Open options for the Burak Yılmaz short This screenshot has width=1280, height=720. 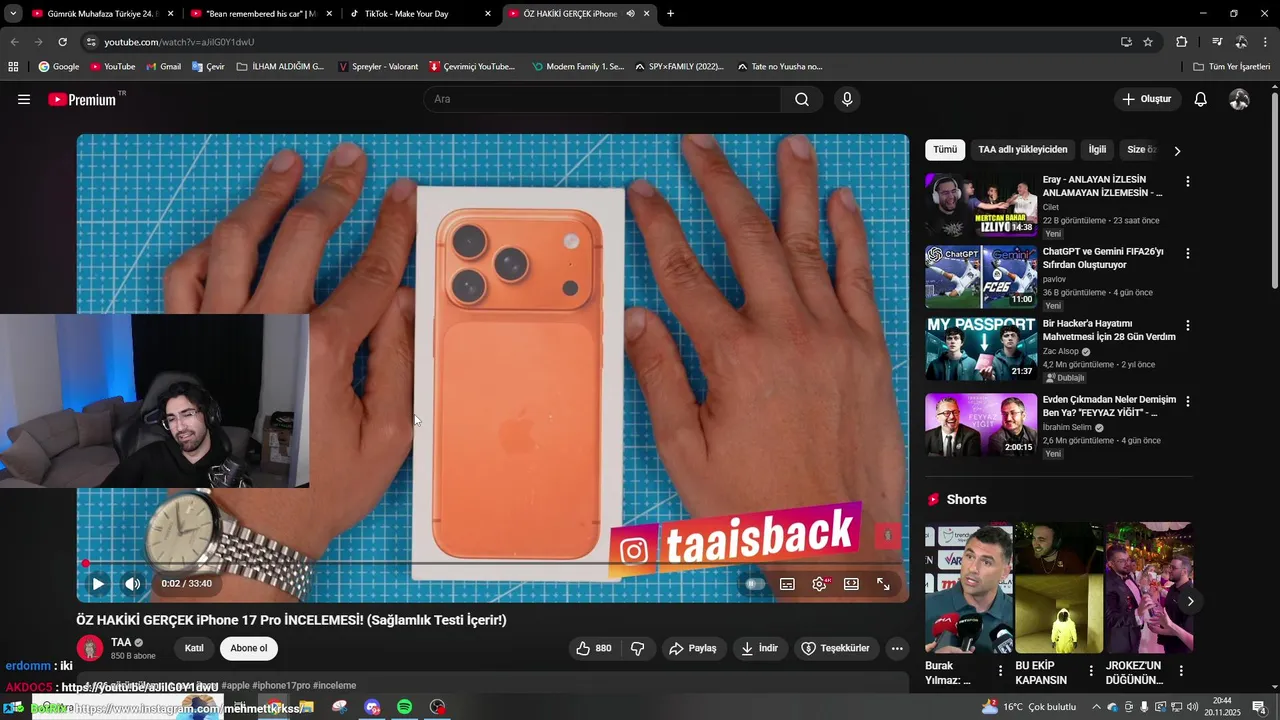point(1000,671)
